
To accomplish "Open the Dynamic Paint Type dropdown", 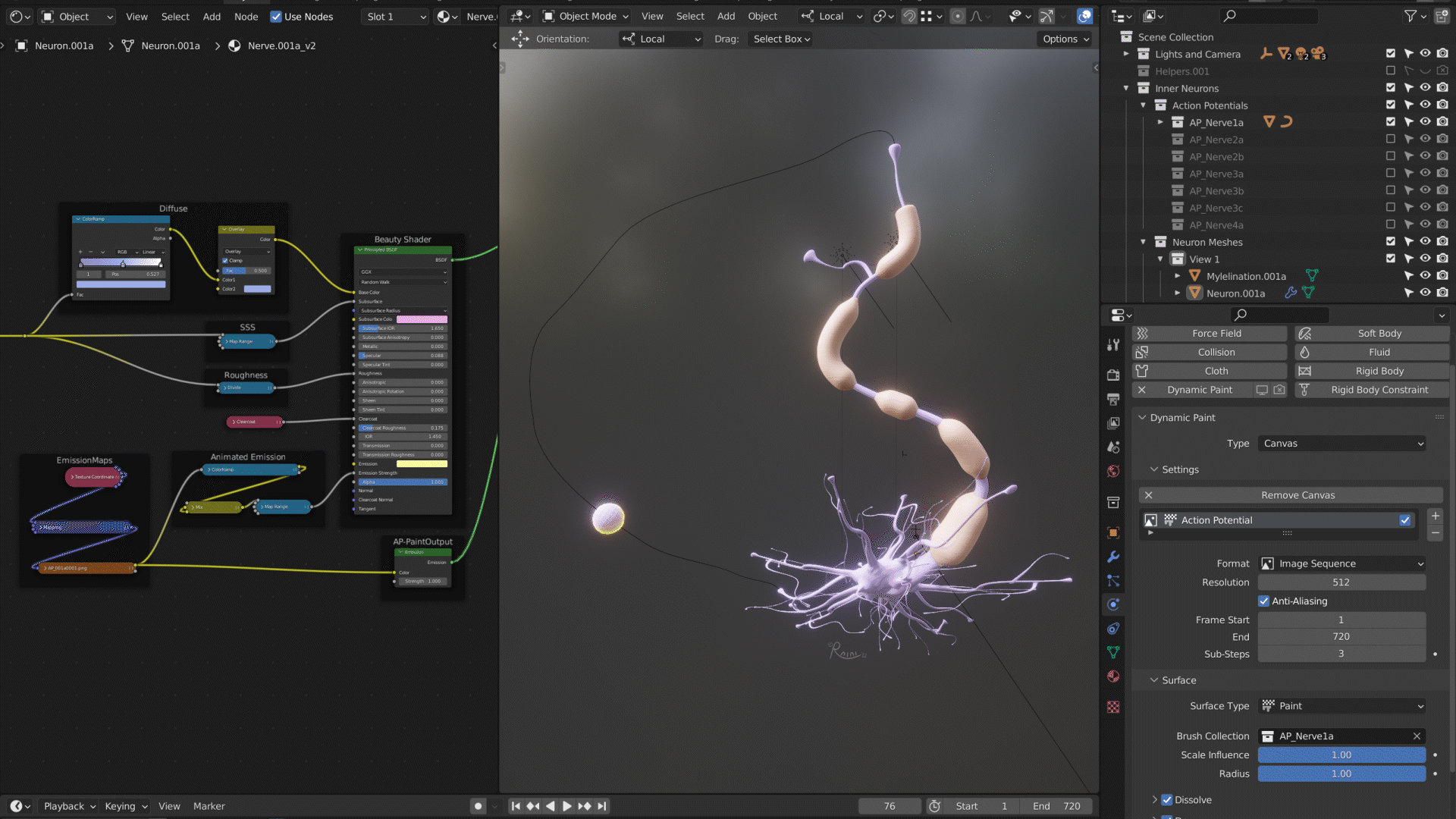I will coord(1341,444).
